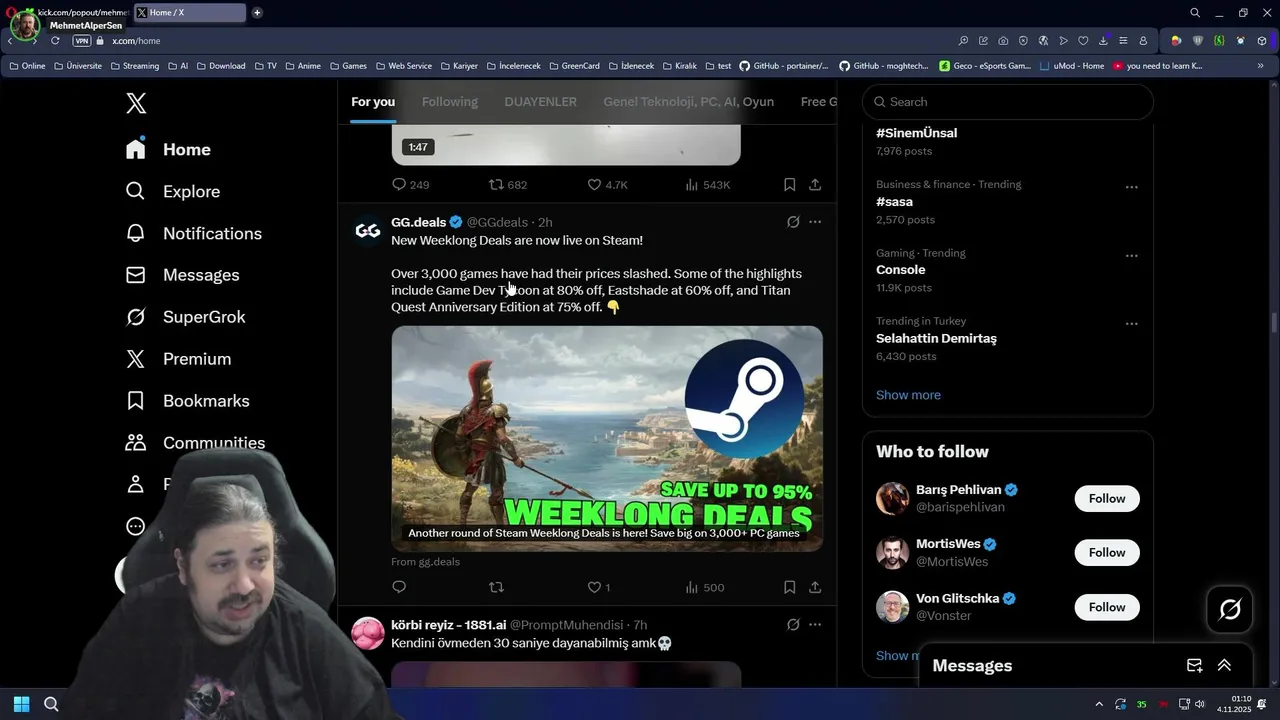Screen dimensions: 1280x720
Task: Repost the post with 682 reposts
Action: (x=507, y=185)
